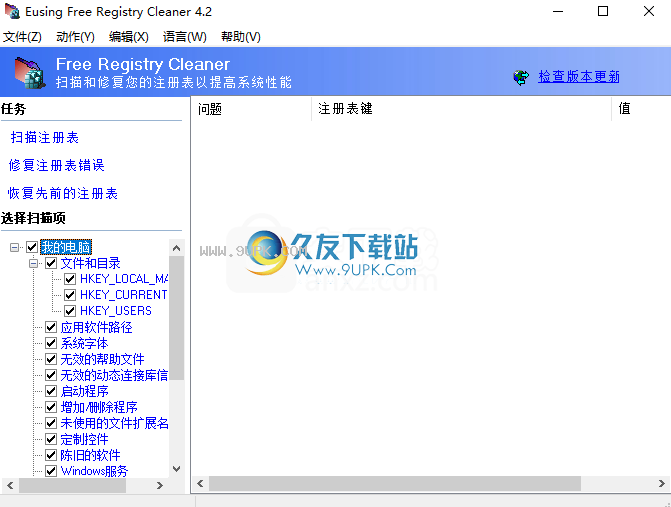
Task: Sort results by 值 column header
Action: point(641,109)
